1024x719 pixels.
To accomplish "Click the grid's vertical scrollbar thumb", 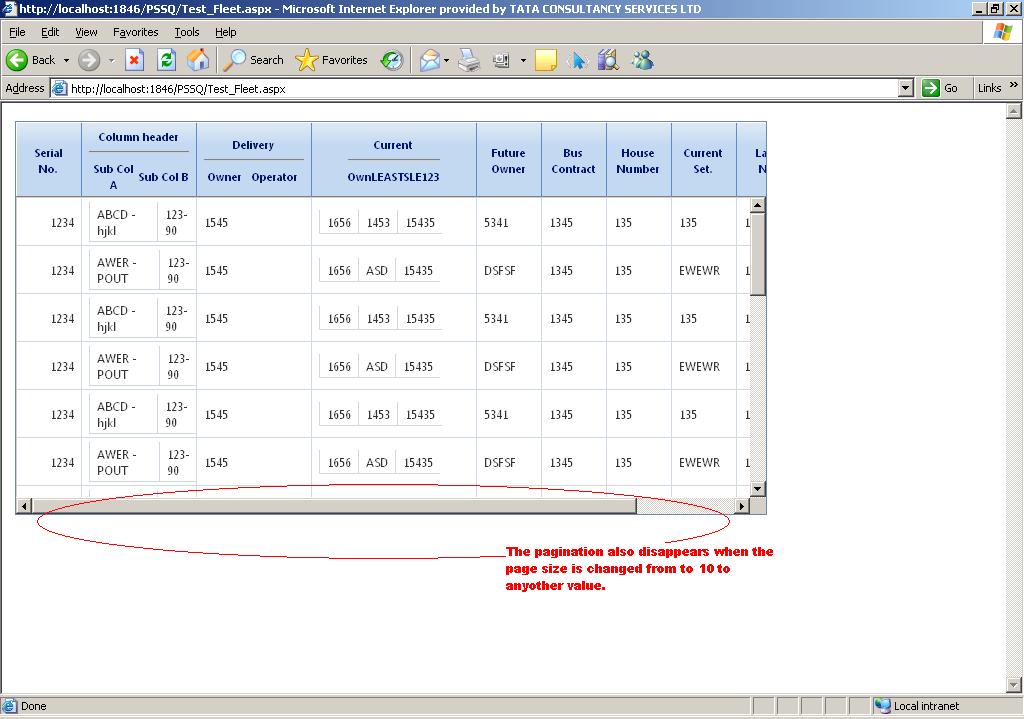I will click(x=758, y=254).
